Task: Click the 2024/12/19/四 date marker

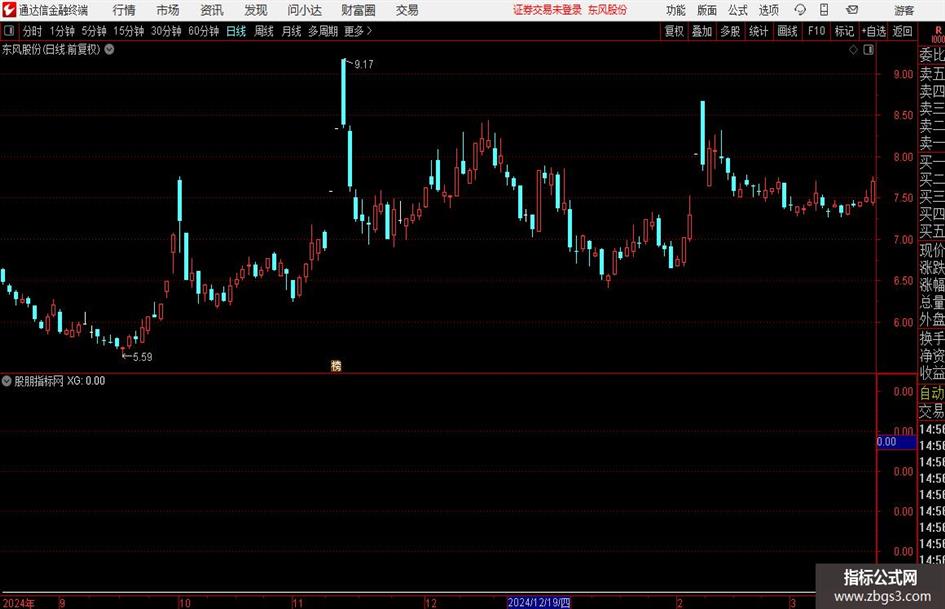Action: (x=539, y=602)
